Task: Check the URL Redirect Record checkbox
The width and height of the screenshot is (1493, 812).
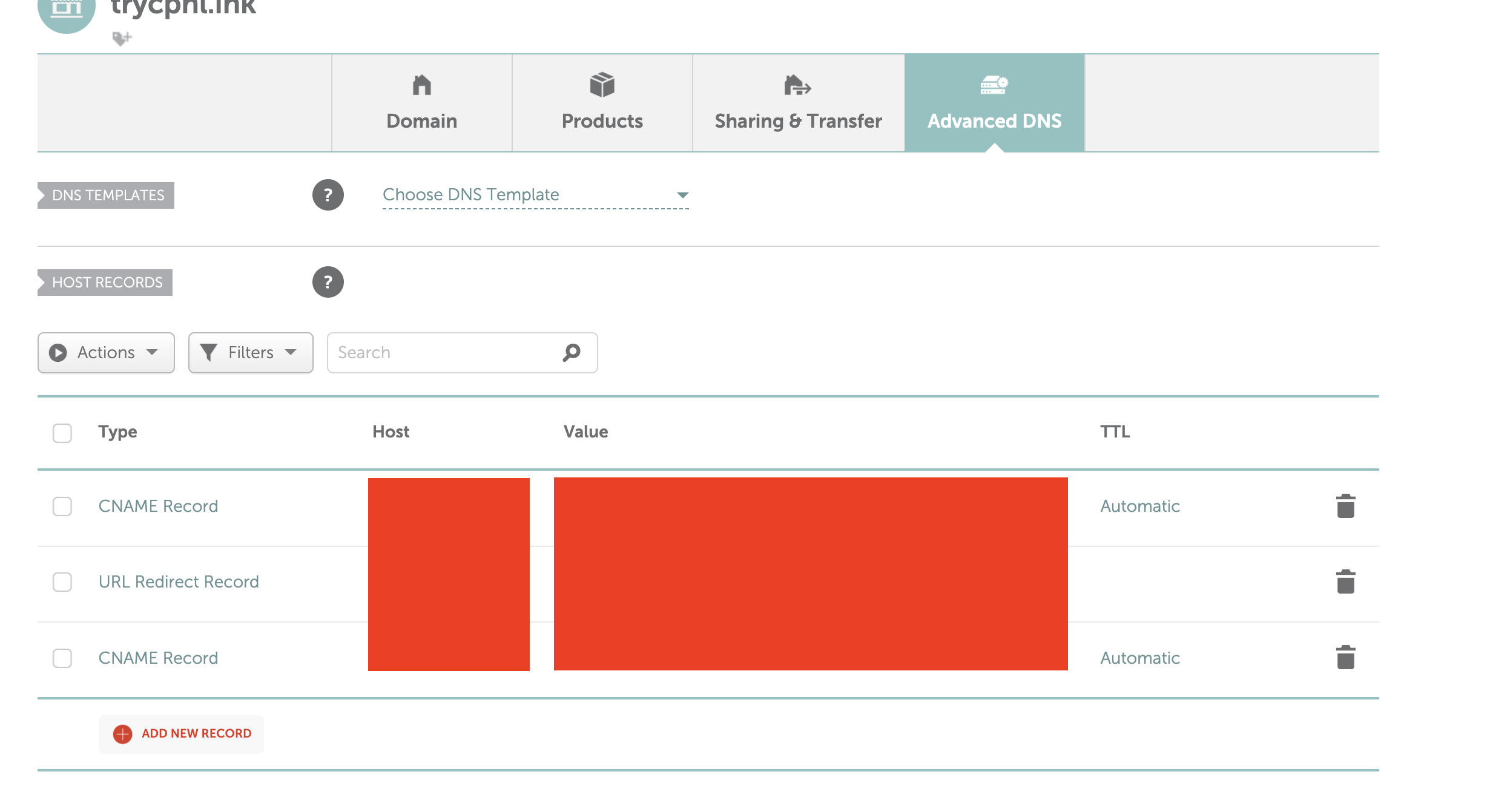Action: click(x=62, y=581)
